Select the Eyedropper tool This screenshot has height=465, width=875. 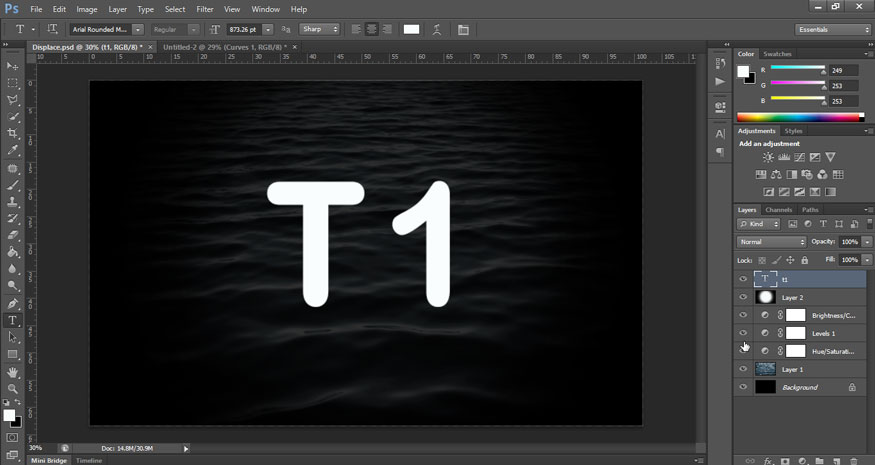[13, 150]
